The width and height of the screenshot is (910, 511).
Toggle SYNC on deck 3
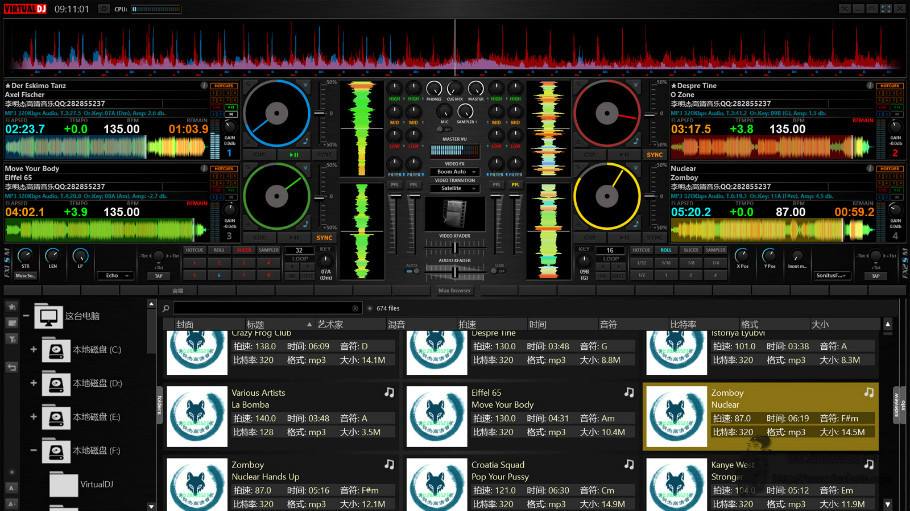tap(324, 238)
